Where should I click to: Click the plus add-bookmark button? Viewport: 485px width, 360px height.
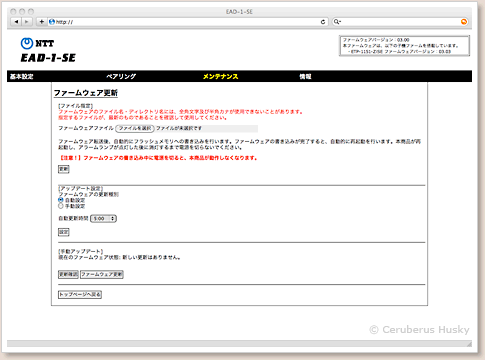click(x=41, y=22)
